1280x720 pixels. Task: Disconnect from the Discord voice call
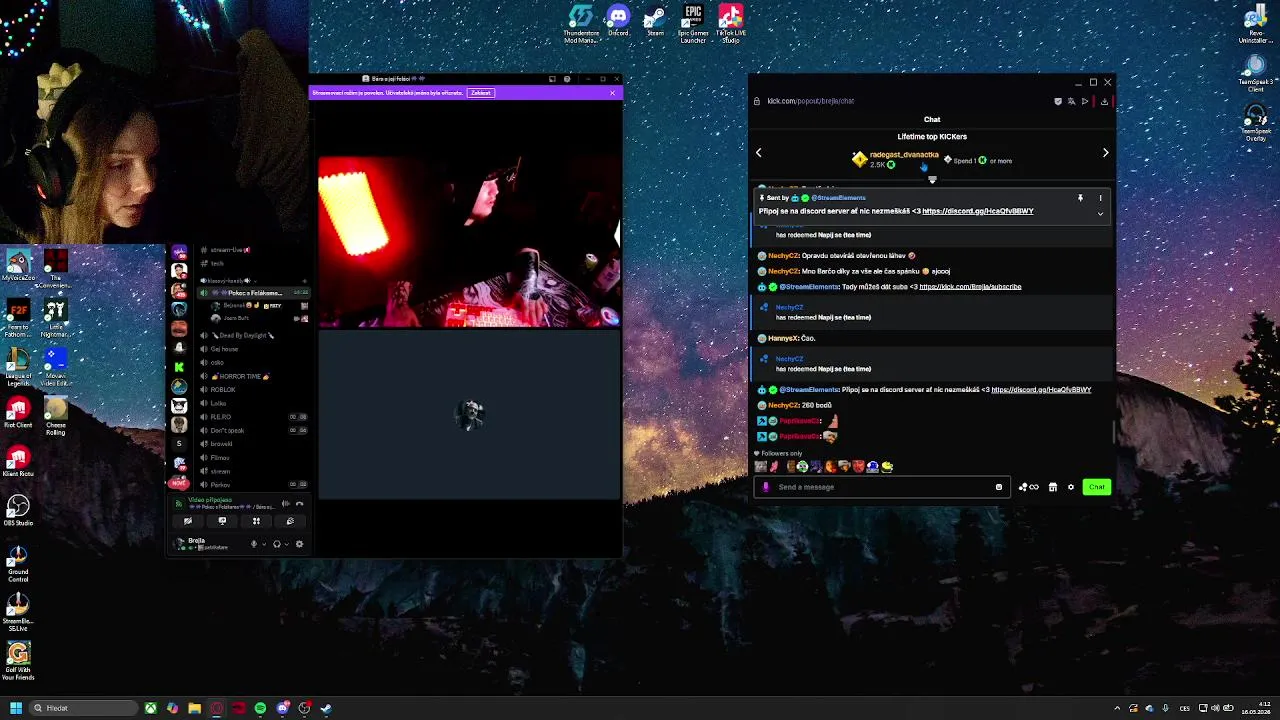click(299, 503)
